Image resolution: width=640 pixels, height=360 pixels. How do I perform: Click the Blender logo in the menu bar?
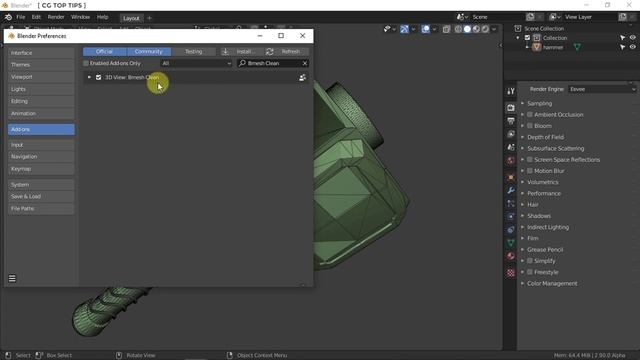tap(8, 17)
